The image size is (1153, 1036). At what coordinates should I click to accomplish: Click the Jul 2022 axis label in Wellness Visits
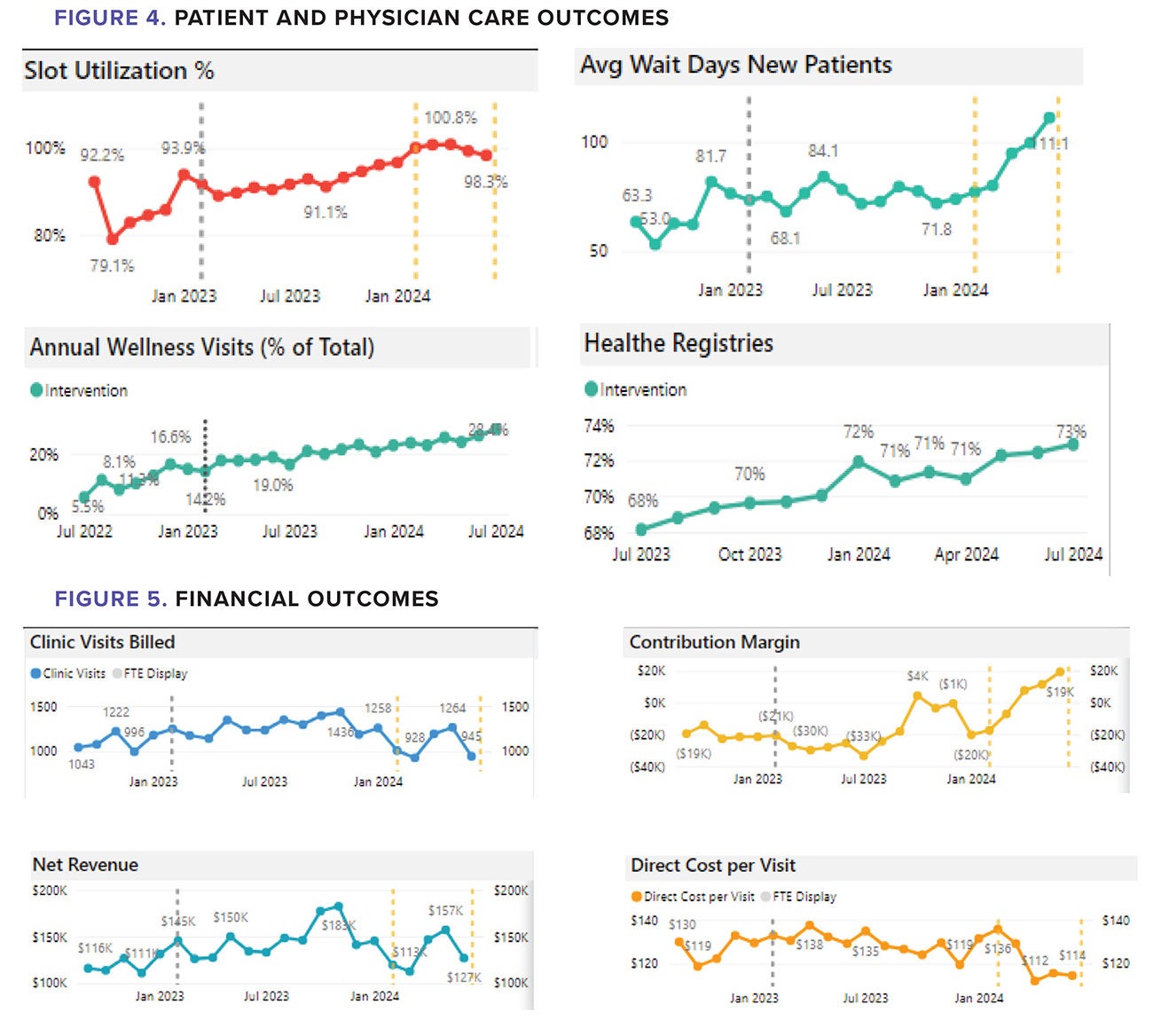[84, 531]
